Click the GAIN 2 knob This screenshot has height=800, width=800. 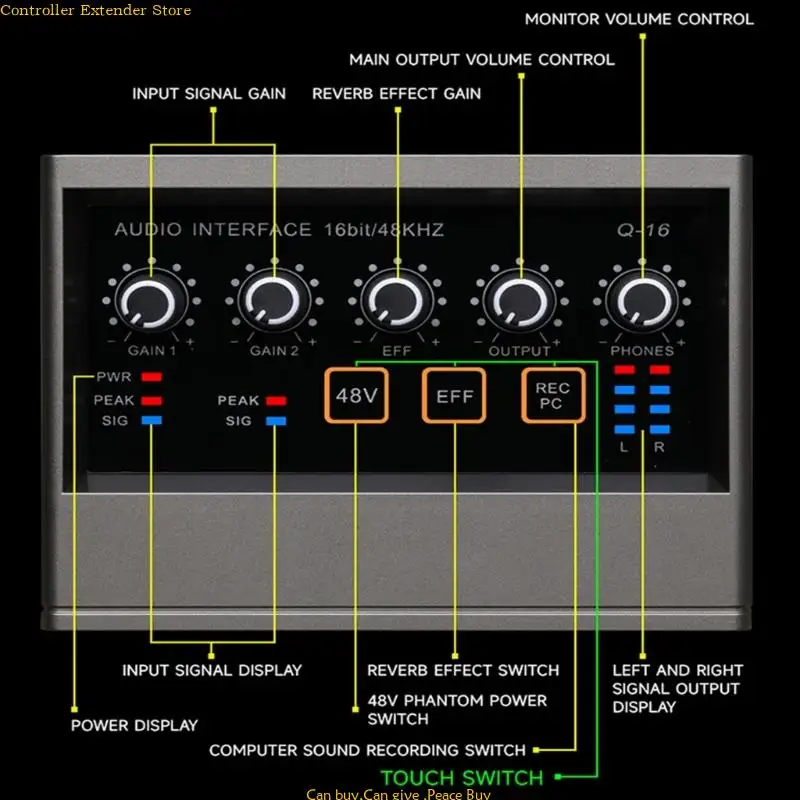click(274, 302)
